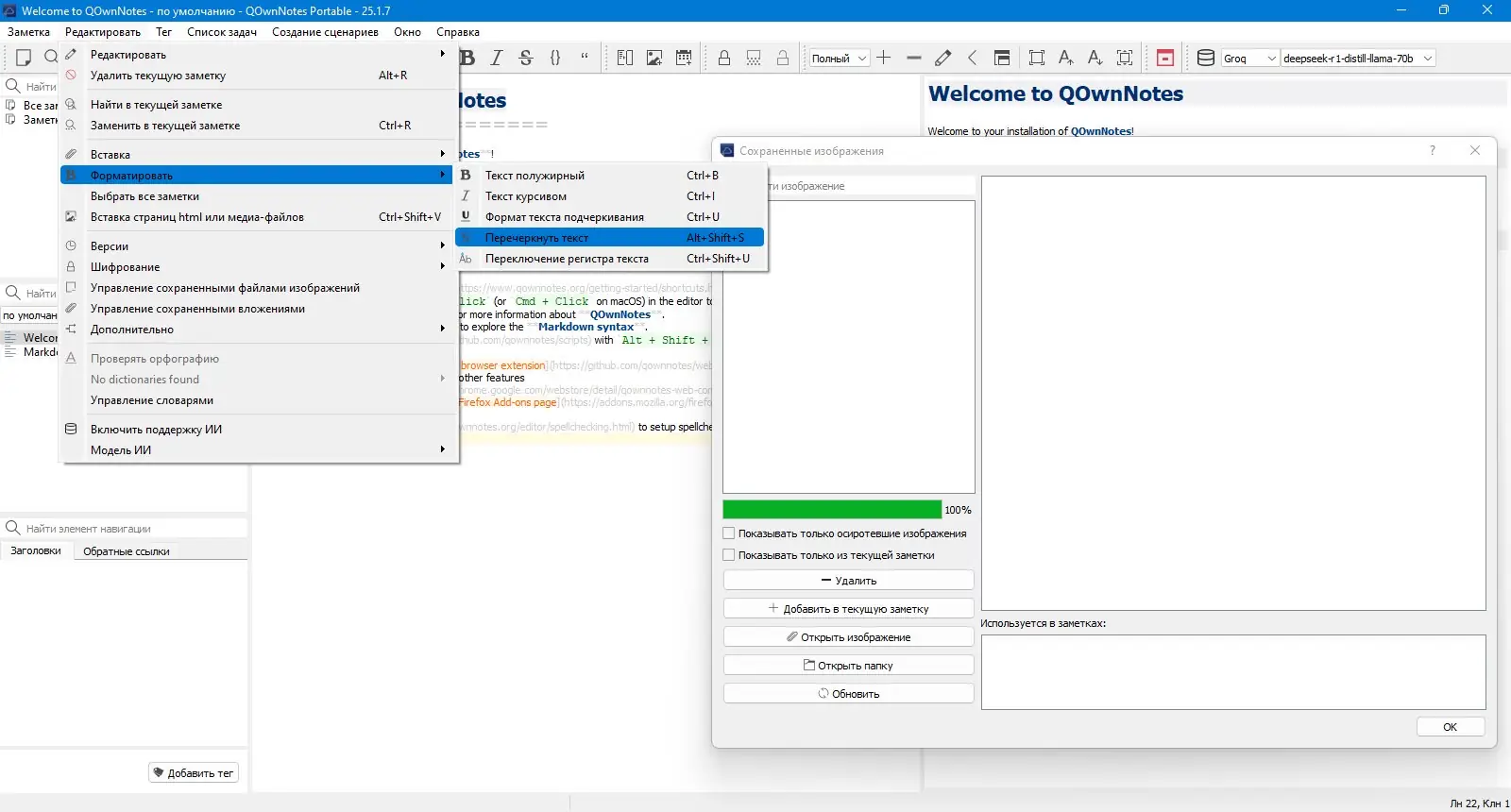1511x812 pixels.
Task: Increase the font size with the toolbar icon
Action: [1066, 58]
